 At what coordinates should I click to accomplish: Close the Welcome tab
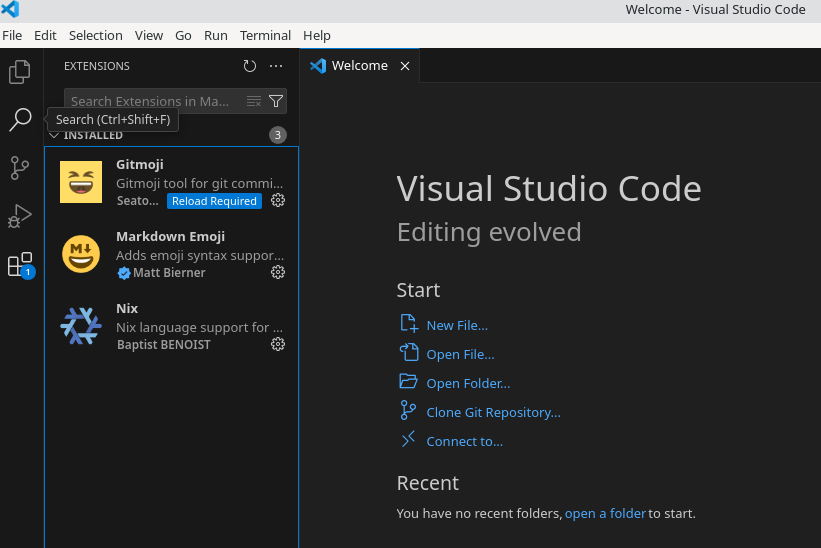click(405, 66)
